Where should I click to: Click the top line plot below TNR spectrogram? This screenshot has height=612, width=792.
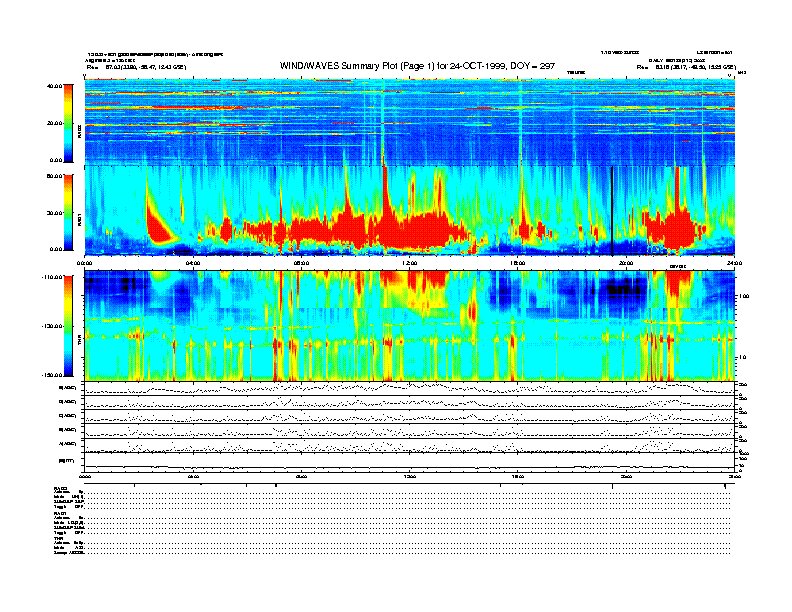tap(410, 388)
